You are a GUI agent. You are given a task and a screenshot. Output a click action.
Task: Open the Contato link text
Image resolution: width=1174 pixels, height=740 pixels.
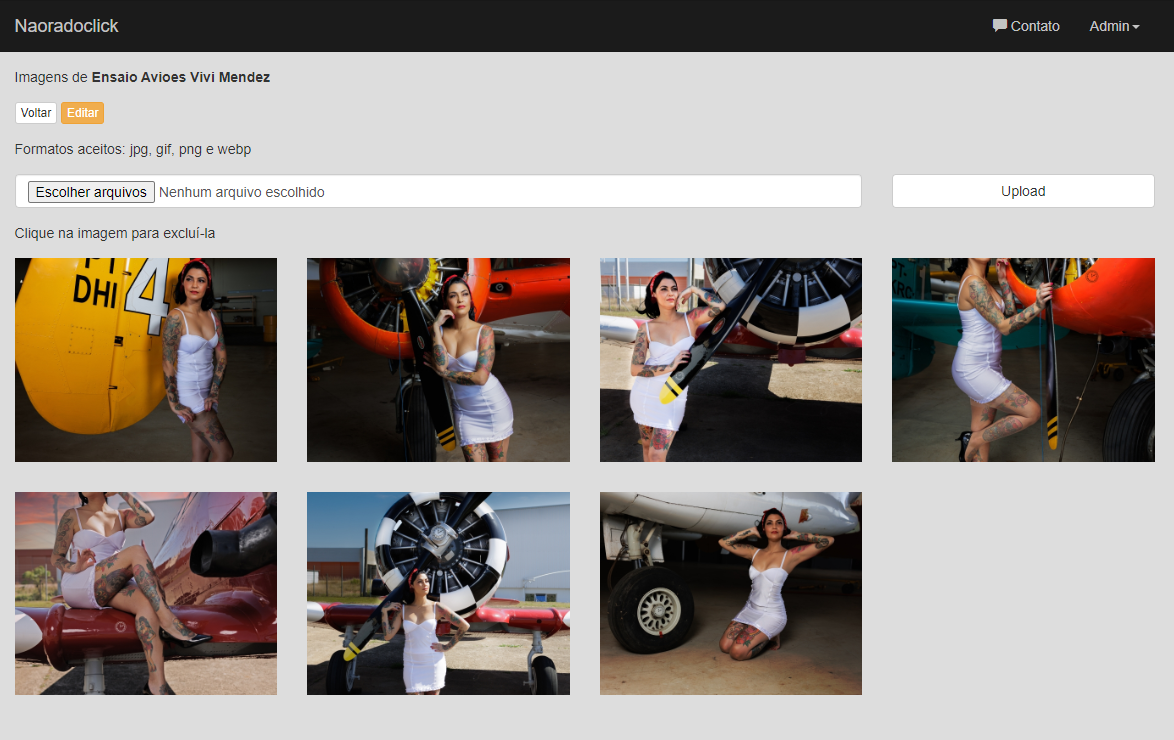click(x=1035, y=26)
